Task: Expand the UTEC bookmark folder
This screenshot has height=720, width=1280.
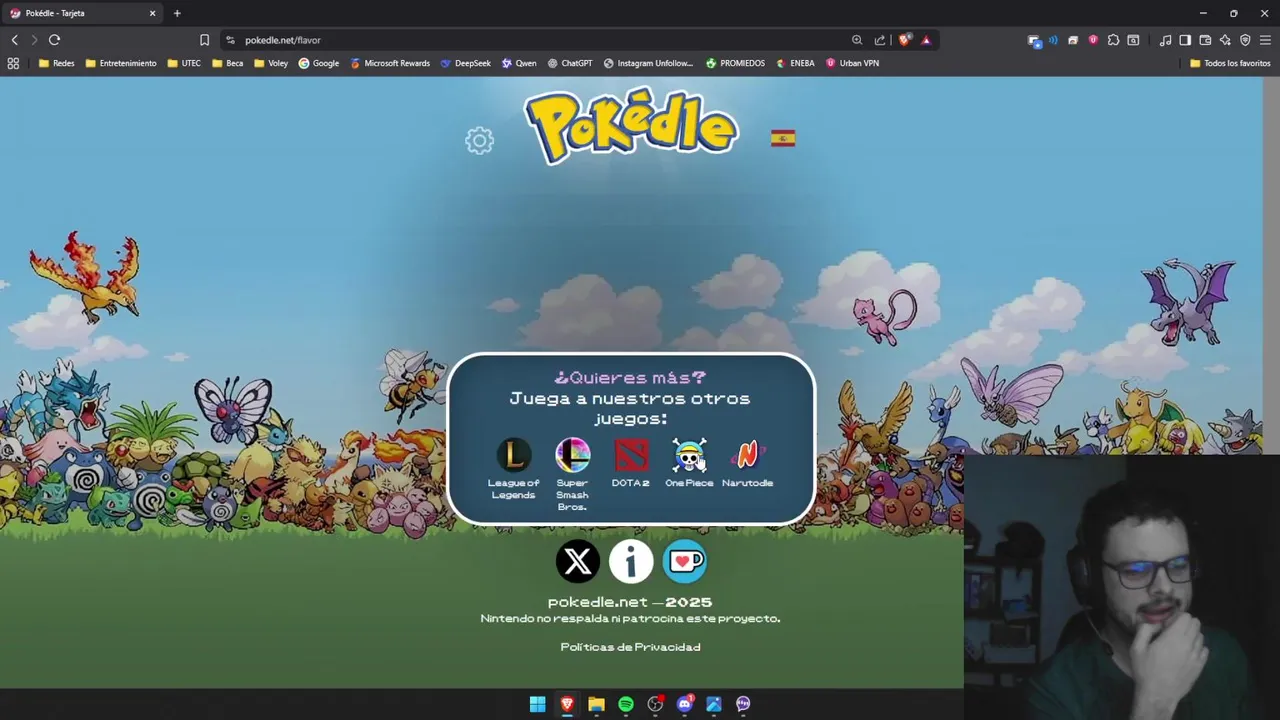Action: (184, 63)
